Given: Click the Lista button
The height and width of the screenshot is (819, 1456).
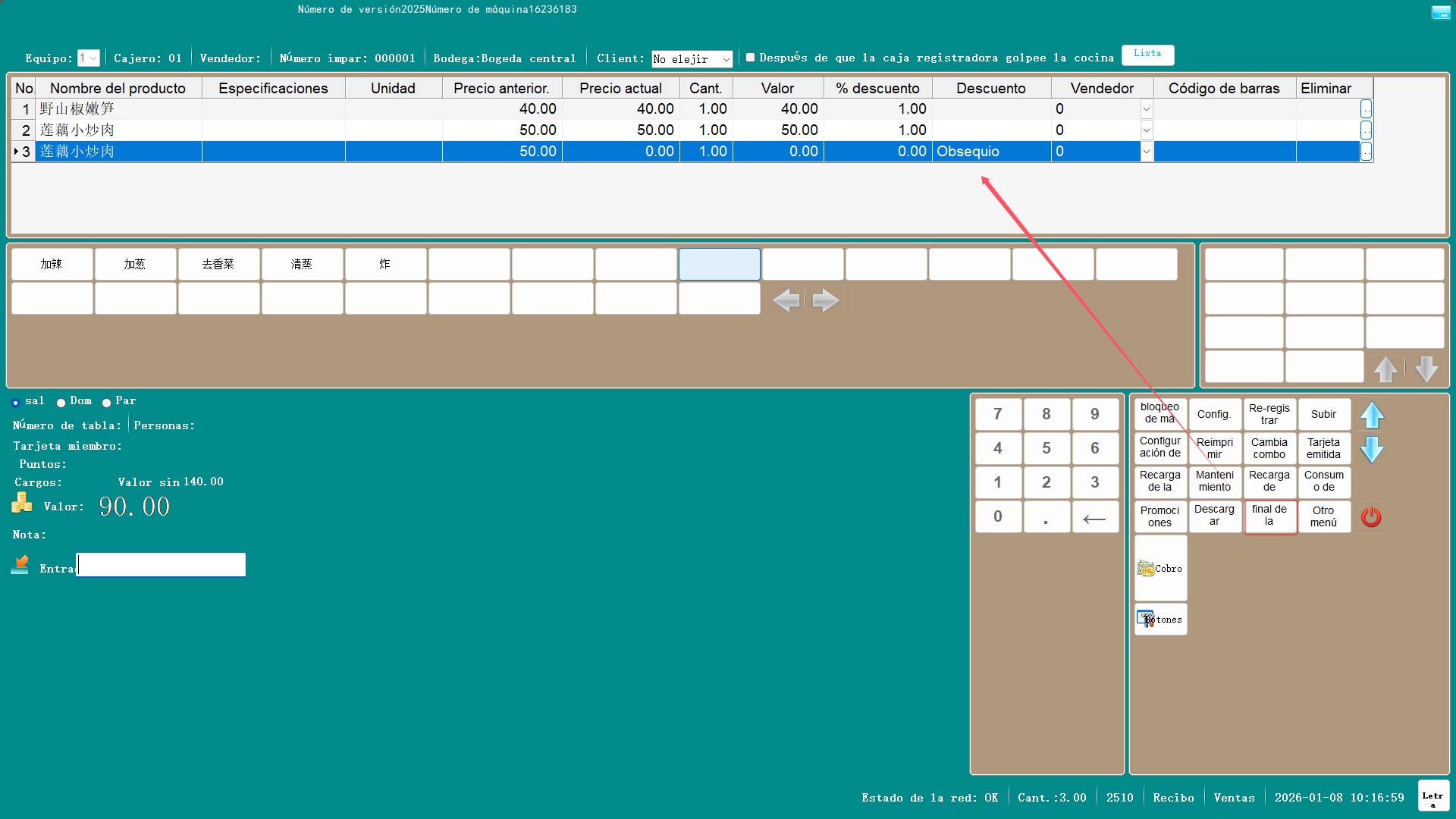Looking at the screenshot, I should pos(1147,55).
